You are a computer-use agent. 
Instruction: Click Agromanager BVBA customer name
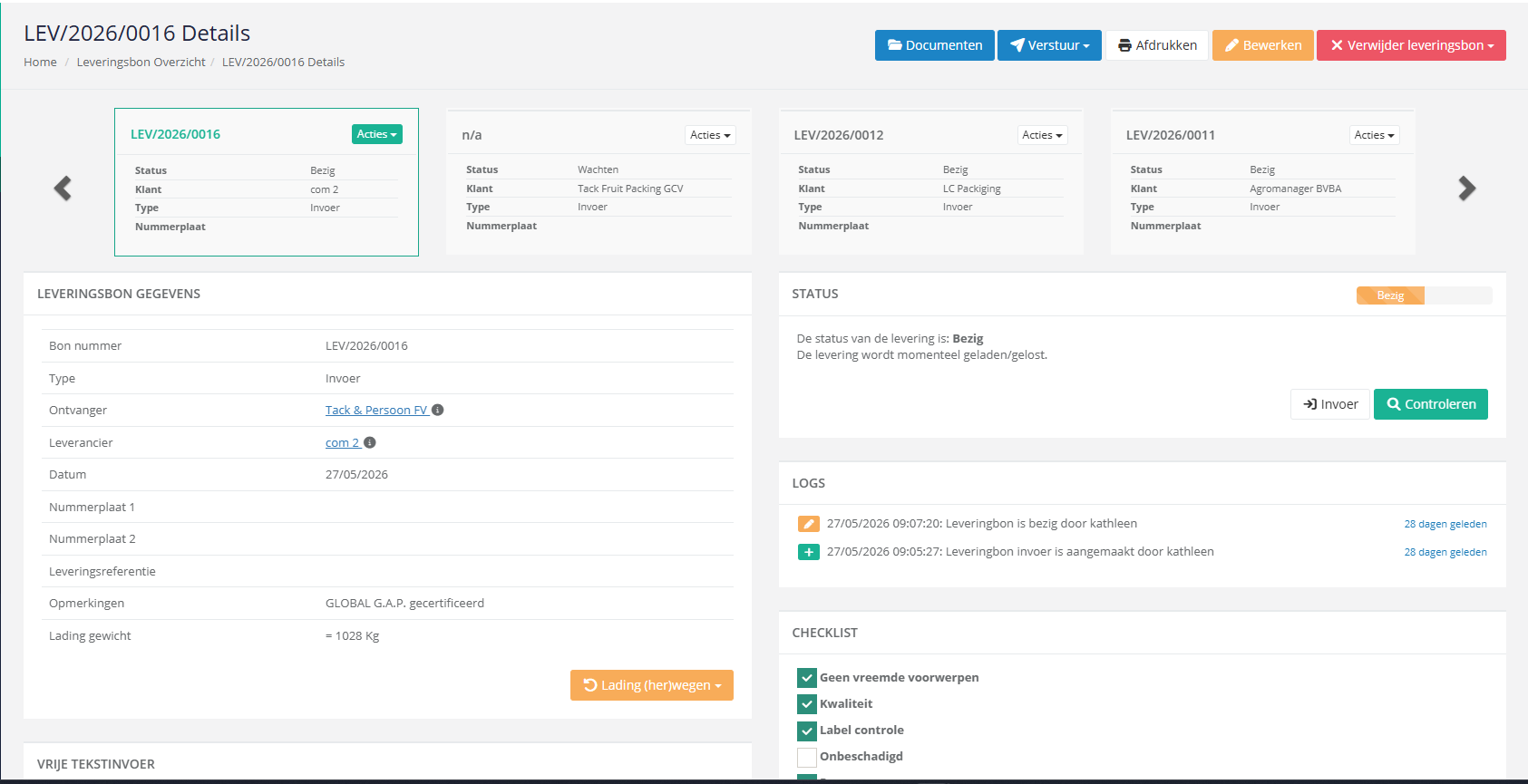(x=1295, y=189)
